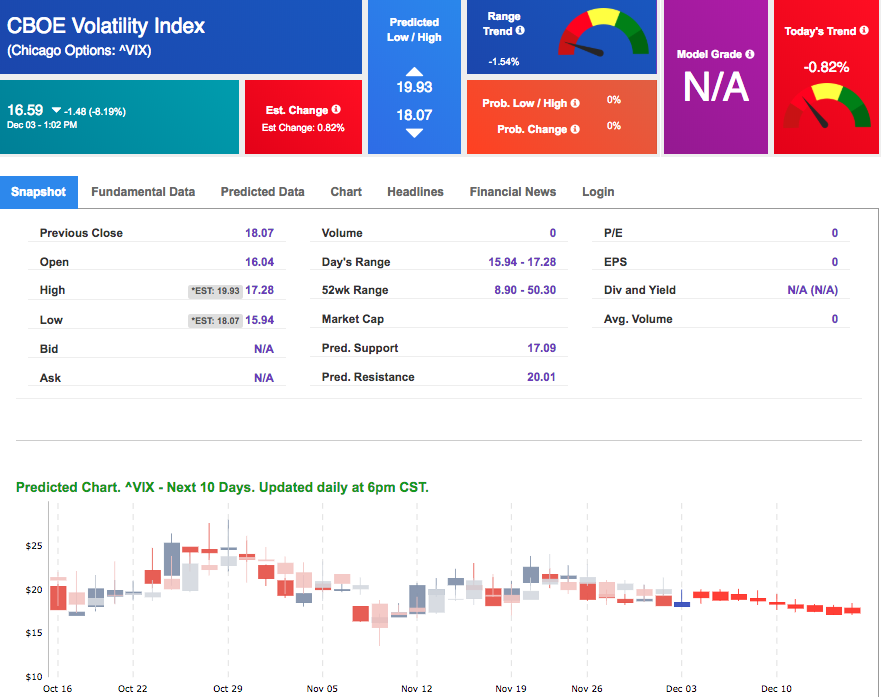Click the Model Grade info icon
The height and width of the screenshot is (697, 881).
pyautogui.click(x=750, y=54)
